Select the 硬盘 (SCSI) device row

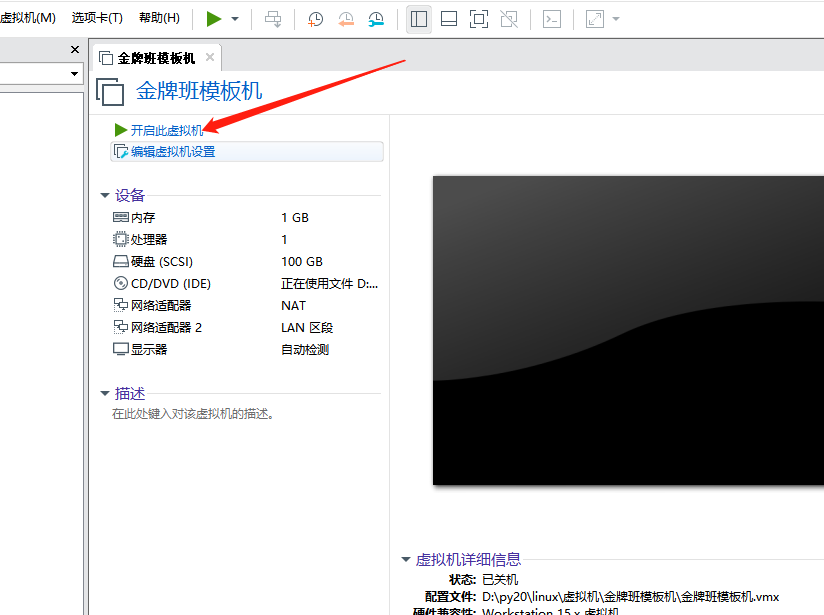[245, 262]
